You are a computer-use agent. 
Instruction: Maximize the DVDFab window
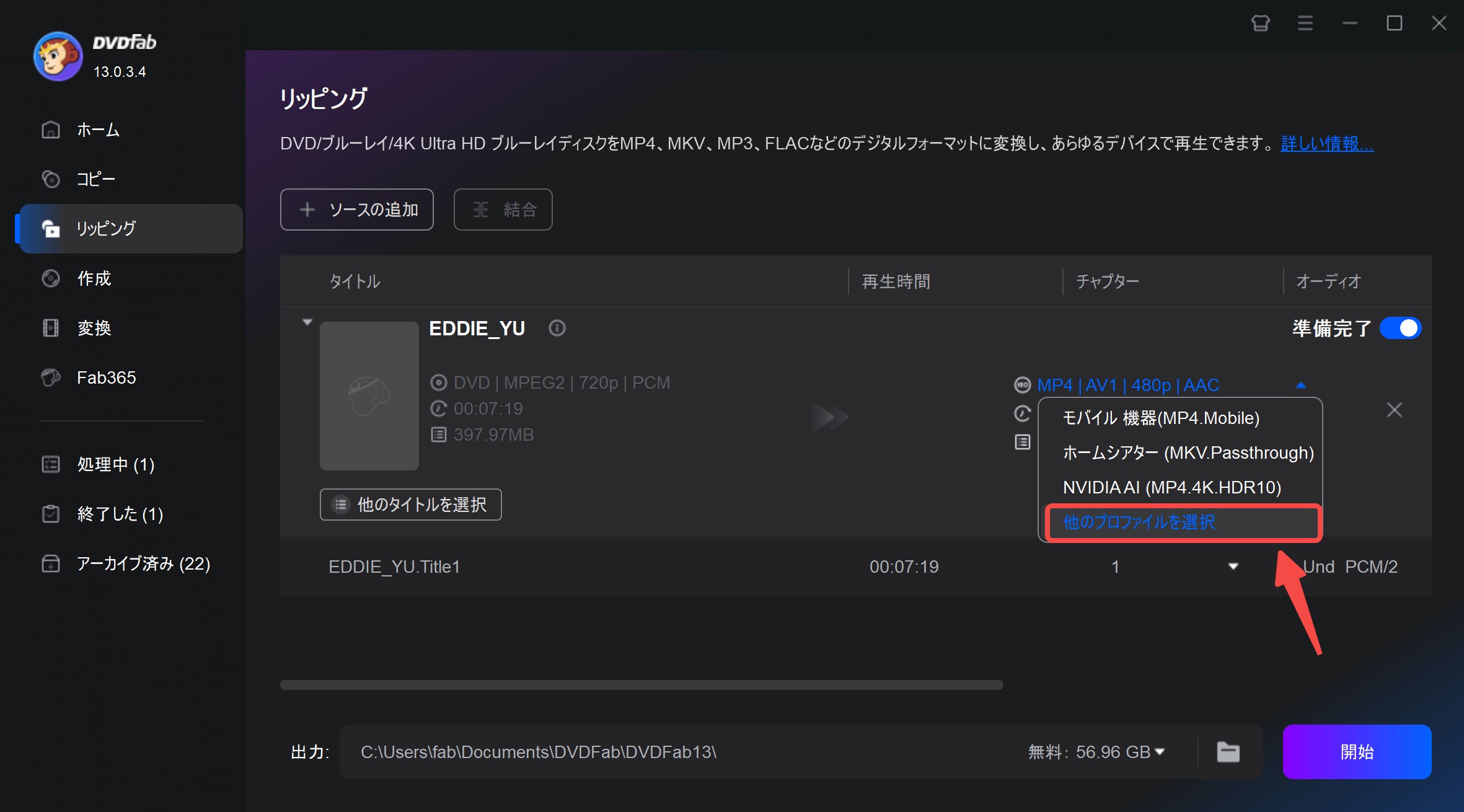coord(1394,24)
